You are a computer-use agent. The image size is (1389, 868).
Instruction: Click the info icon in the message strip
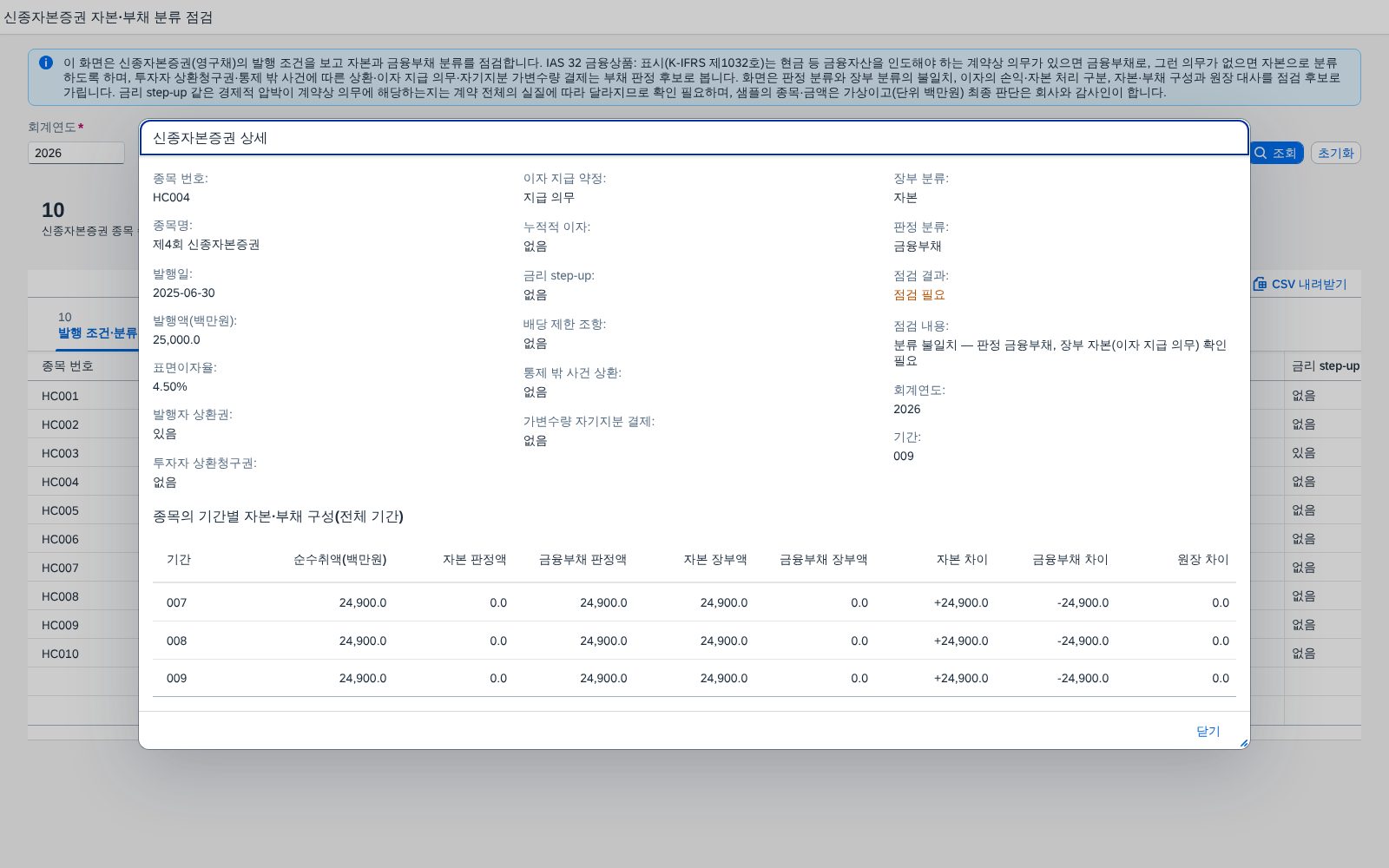46,62
